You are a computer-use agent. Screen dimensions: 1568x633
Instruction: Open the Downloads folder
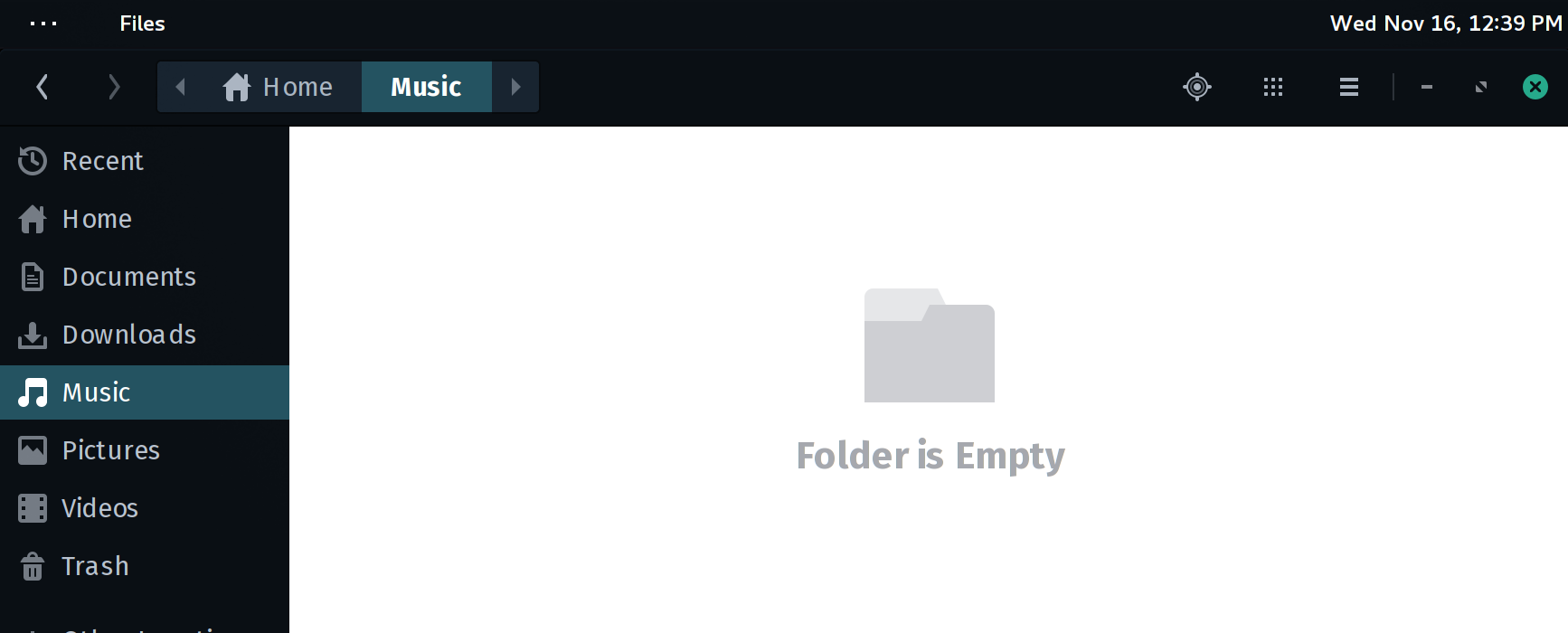tap(145, 335)
